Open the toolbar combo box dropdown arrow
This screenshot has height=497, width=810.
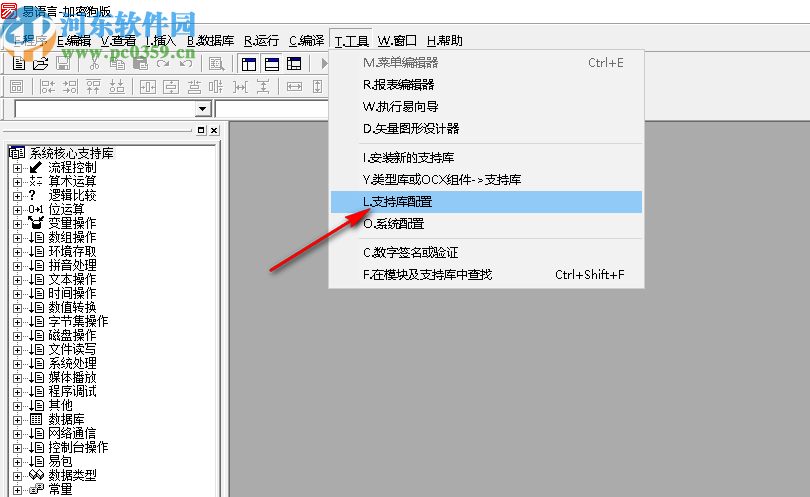(x=202, y=109)
